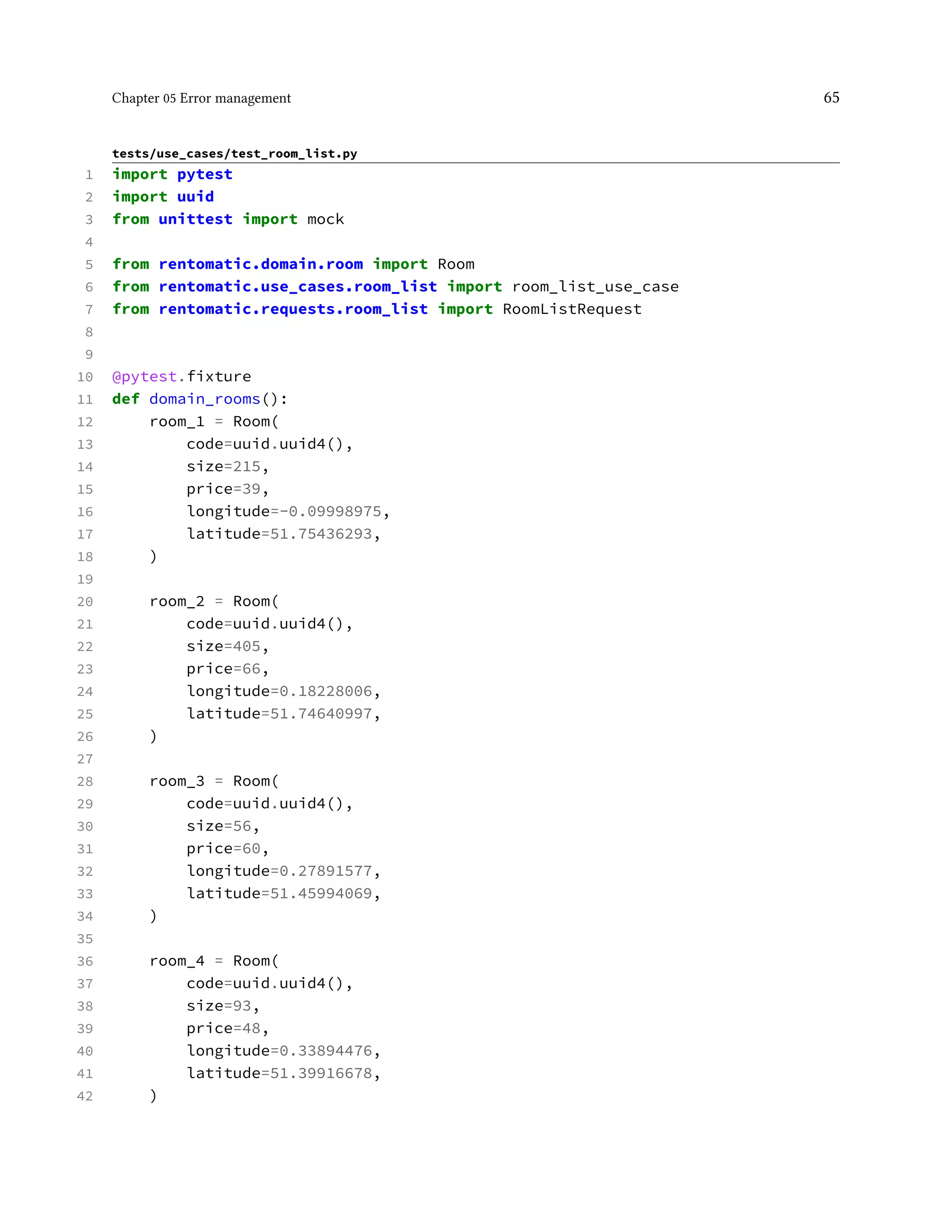This screenshot has width=952, height=1232.
Task: Click 'longitude=0.18228006,' text
Action: 284,691
